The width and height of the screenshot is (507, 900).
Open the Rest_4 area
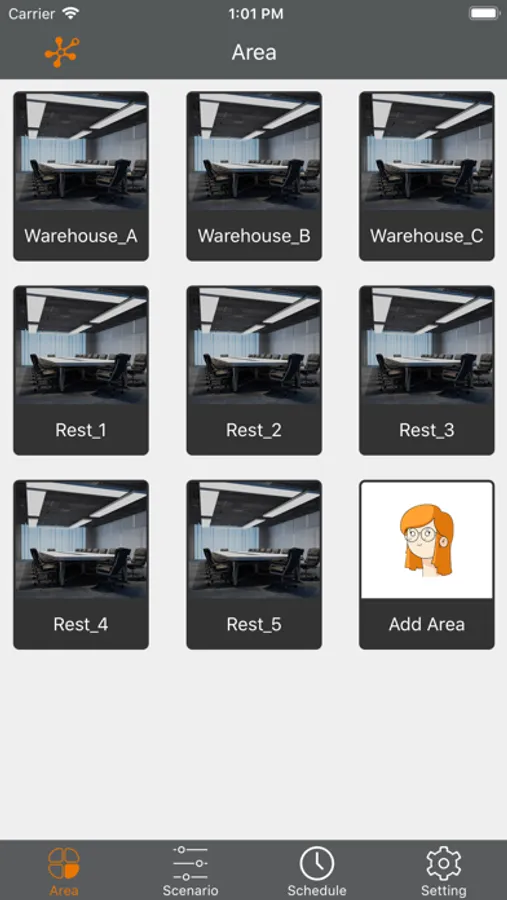(81, 565)
